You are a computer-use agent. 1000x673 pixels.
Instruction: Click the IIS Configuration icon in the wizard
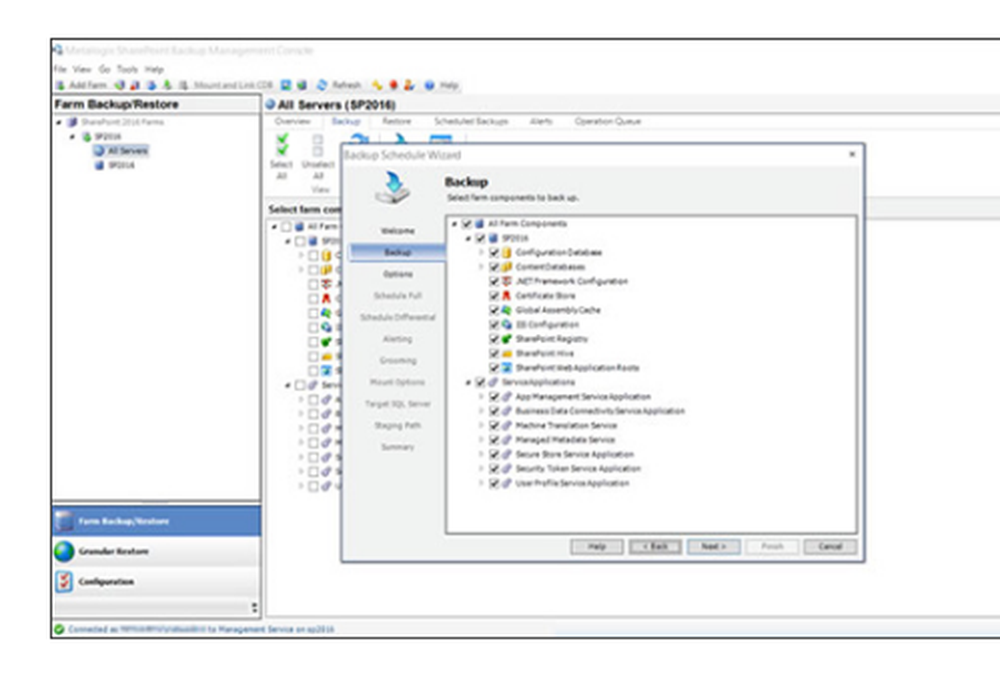[x=507, y=325]
